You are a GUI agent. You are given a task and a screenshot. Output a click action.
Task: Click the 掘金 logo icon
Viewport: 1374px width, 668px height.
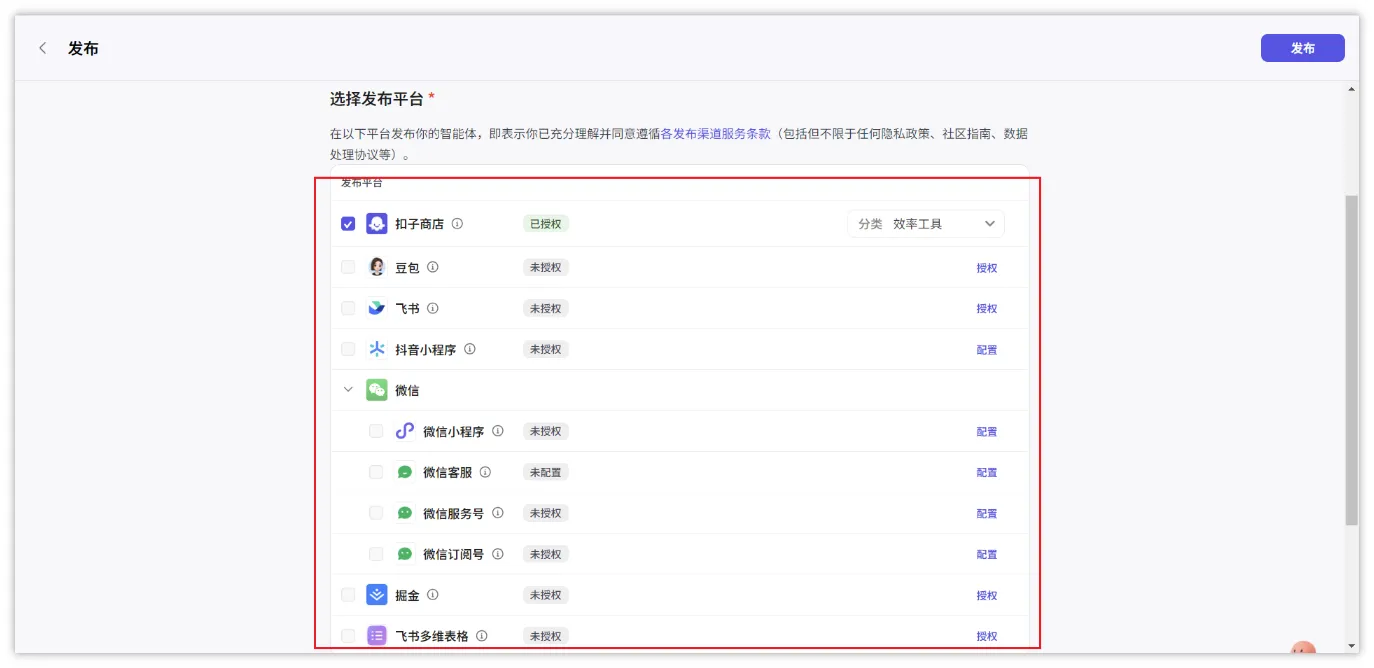pos(376,595)
